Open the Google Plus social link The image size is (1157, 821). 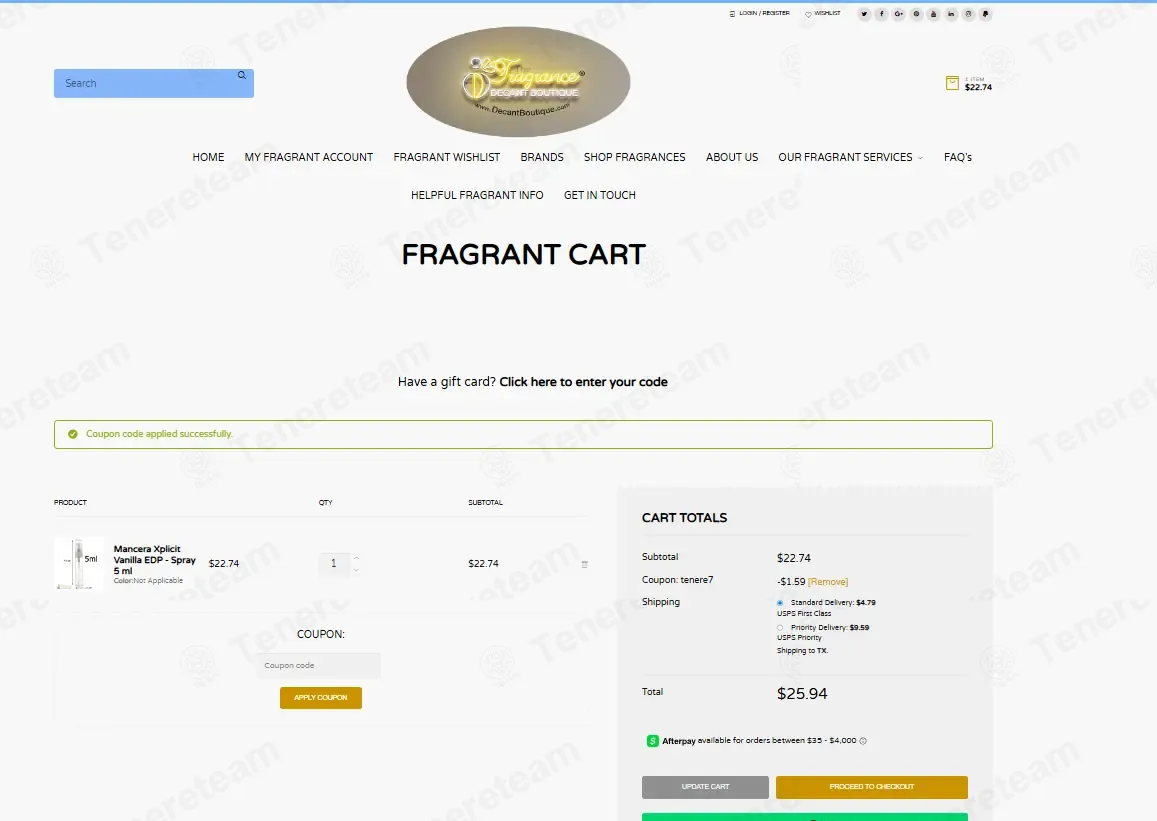click(899, 14)
